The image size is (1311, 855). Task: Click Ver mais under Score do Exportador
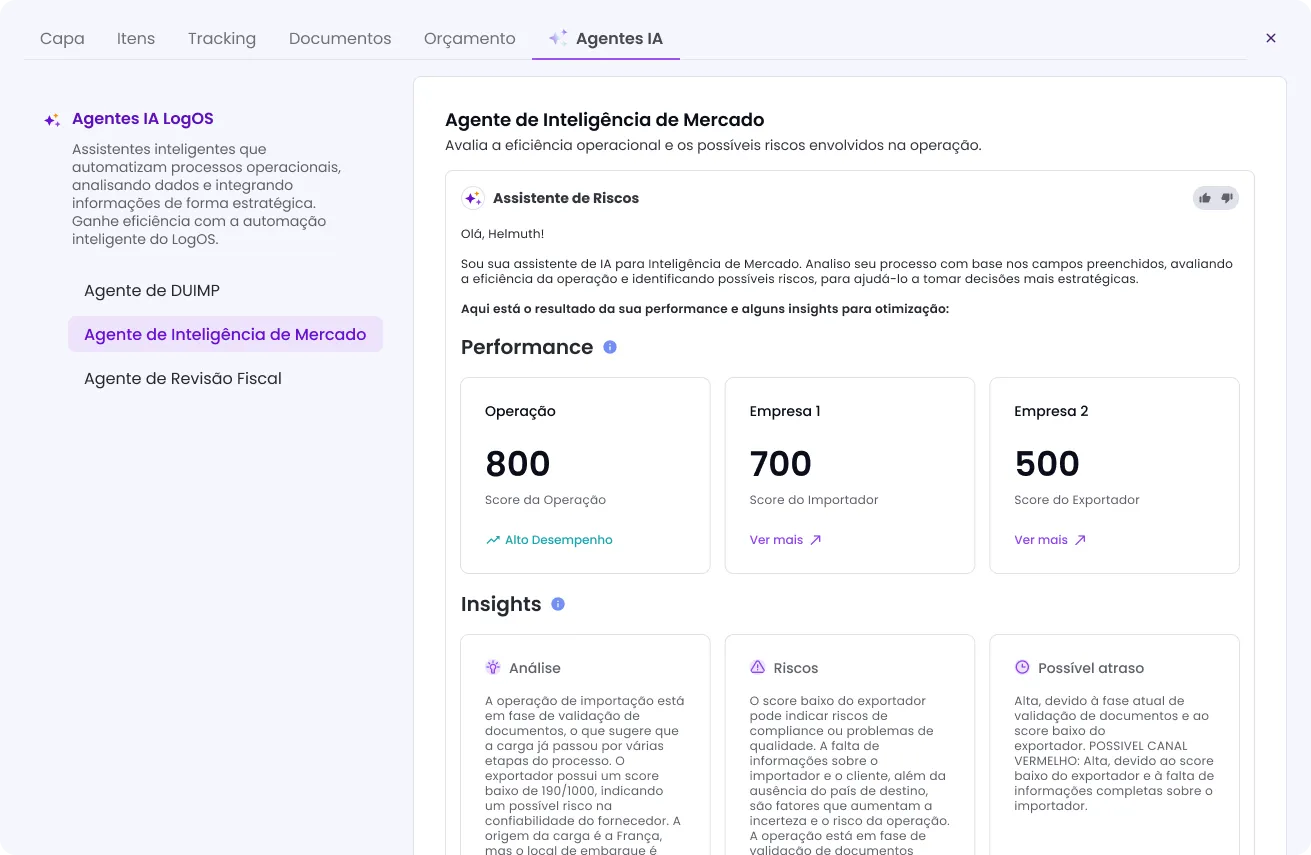pyautogui.click(x=1050, y=540)
